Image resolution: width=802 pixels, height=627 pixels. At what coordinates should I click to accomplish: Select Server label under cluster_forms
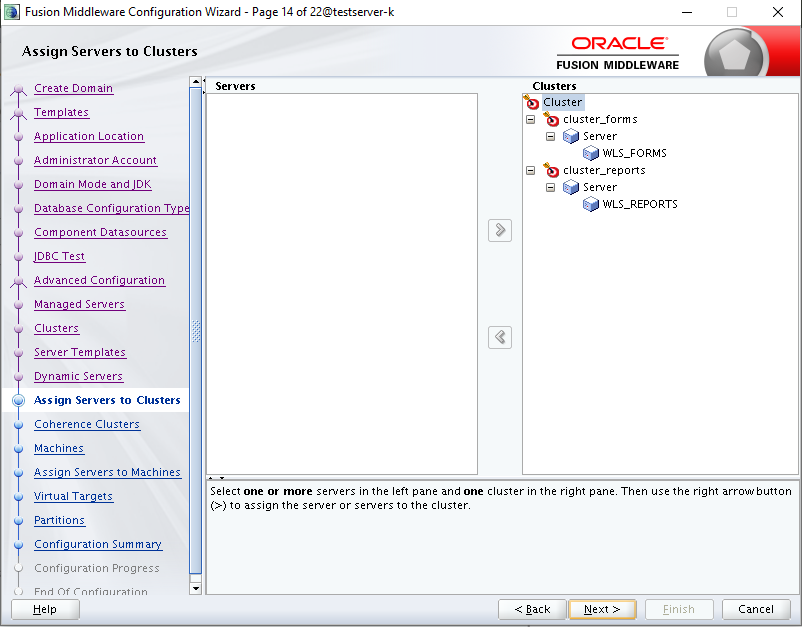pyautogui.click(x=600, y=136)
